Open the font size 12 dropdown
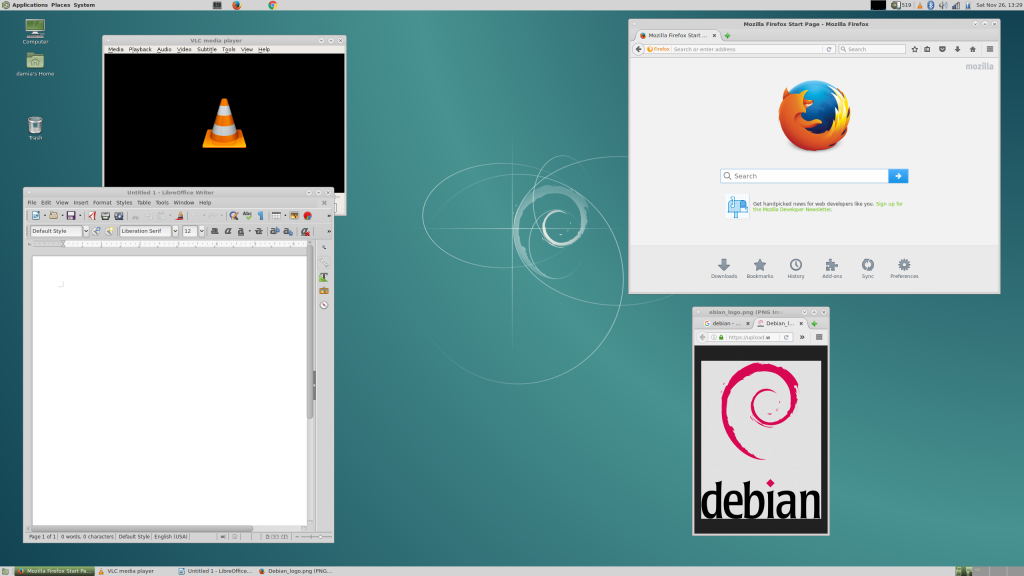Screen dimensions: 1024x576 click(x=201, y=231)
